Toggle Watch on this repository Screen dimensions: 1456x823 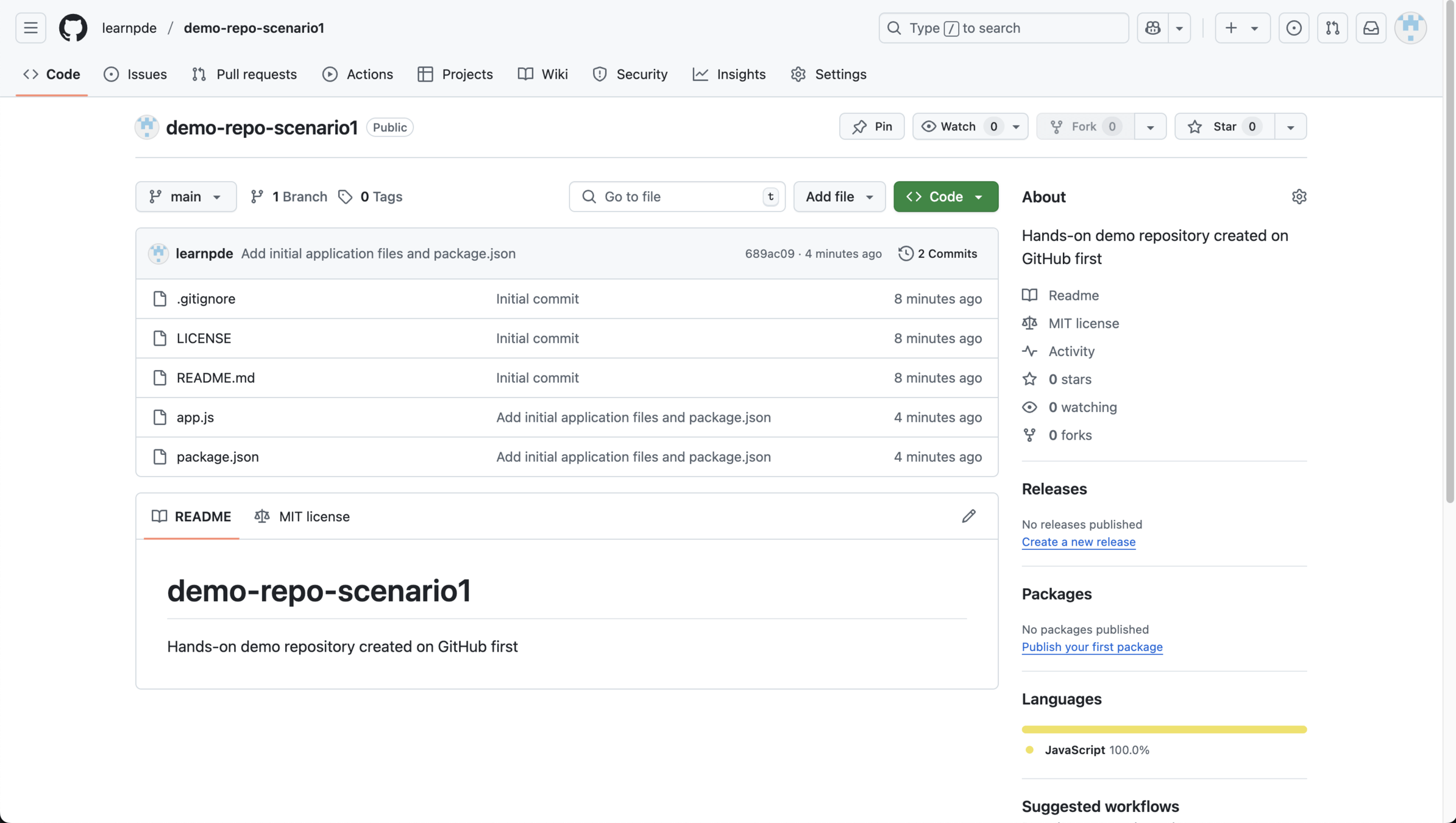click(957, 127)
